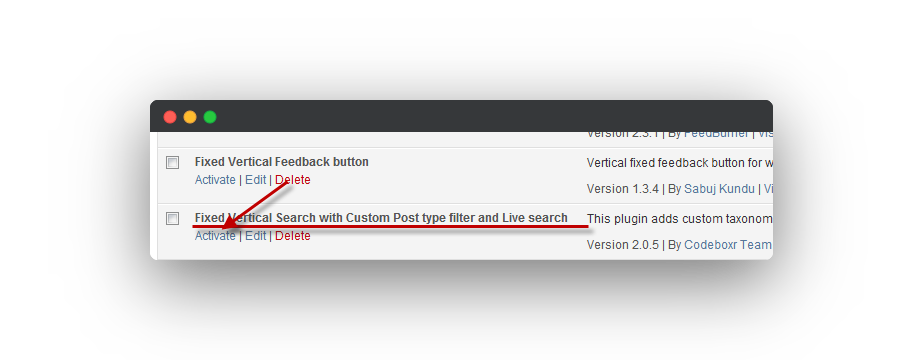Screen dimensions: 923x360
Task: Delete the Fixed Vertical Search plugin
Action: click(293, 236)
